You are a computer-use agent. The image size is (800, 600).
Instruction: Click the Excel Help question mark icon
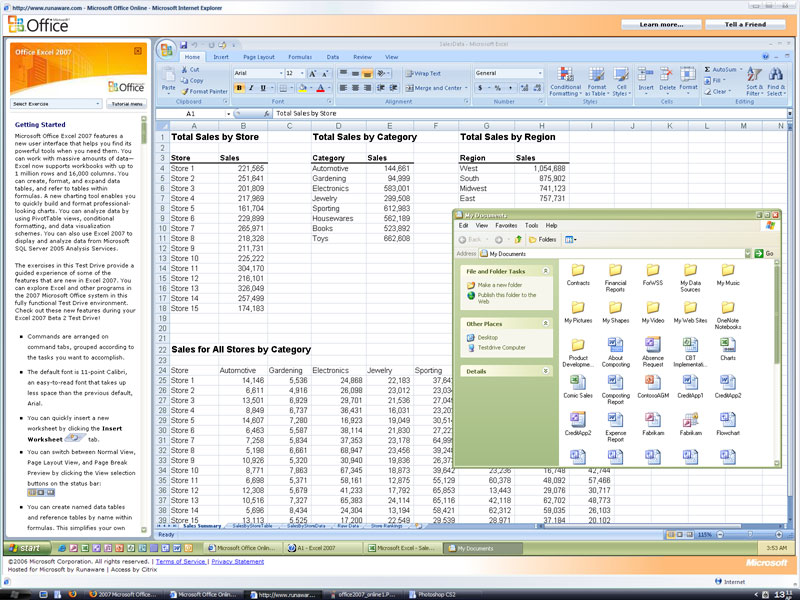click(765, 57)
